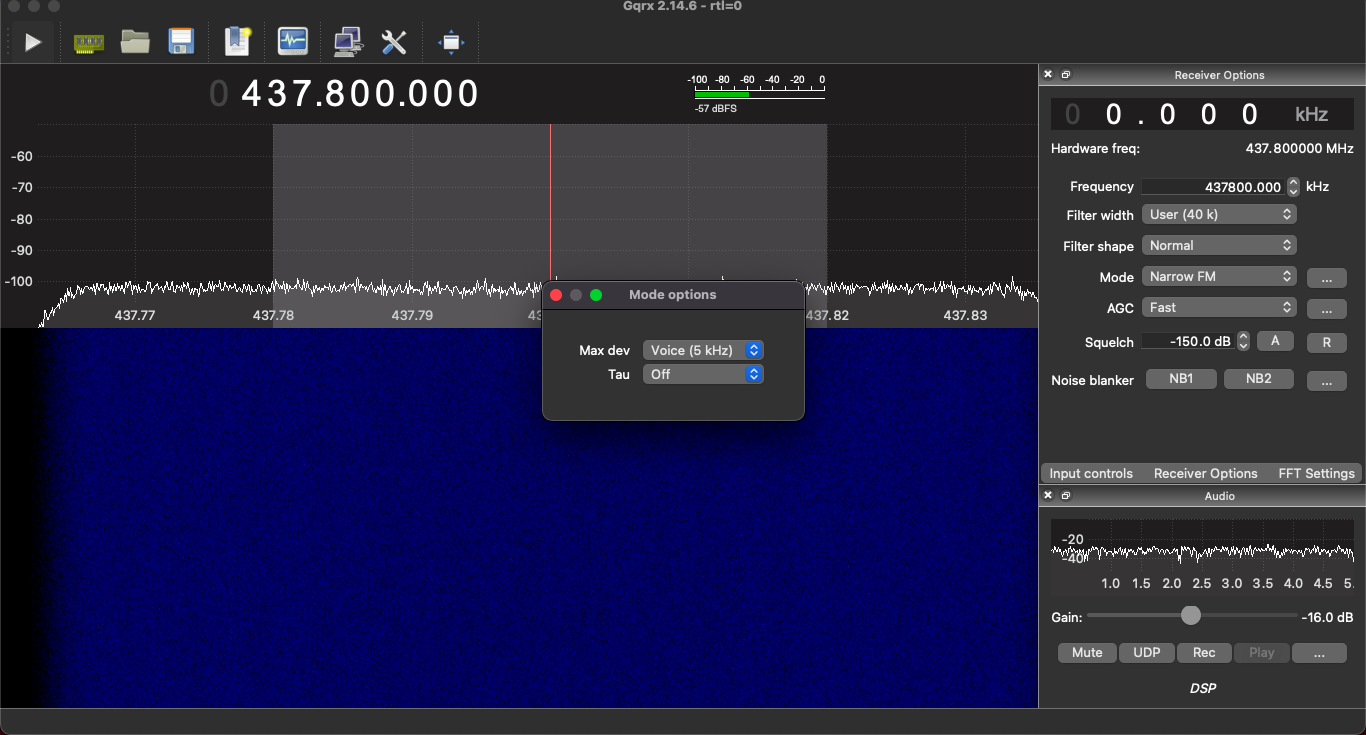The image size is (1366, 735).
Task: Toggle audio Mute button
Action: (x=1087, y=653)
